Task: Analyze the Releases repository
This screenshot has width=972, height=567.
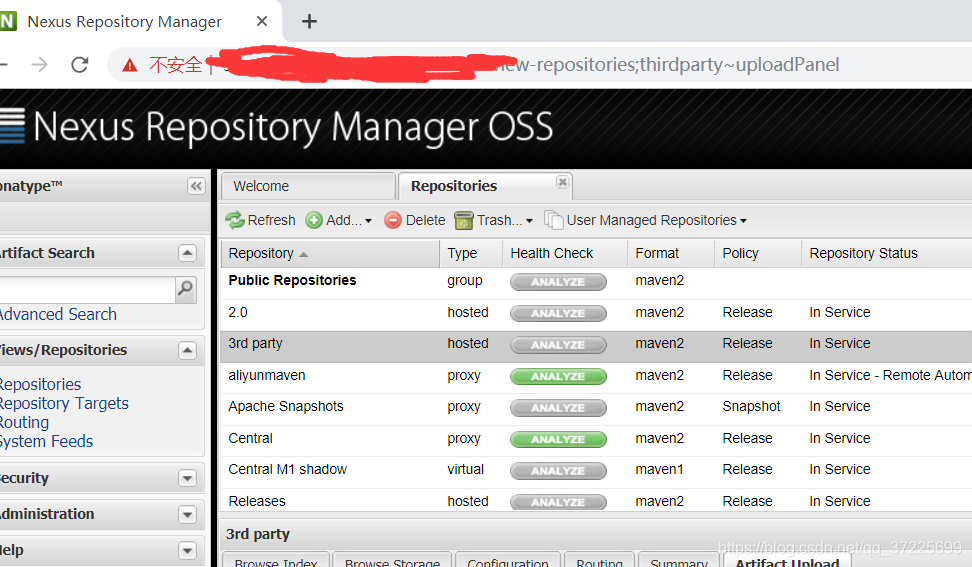Action: coord(558,503)
